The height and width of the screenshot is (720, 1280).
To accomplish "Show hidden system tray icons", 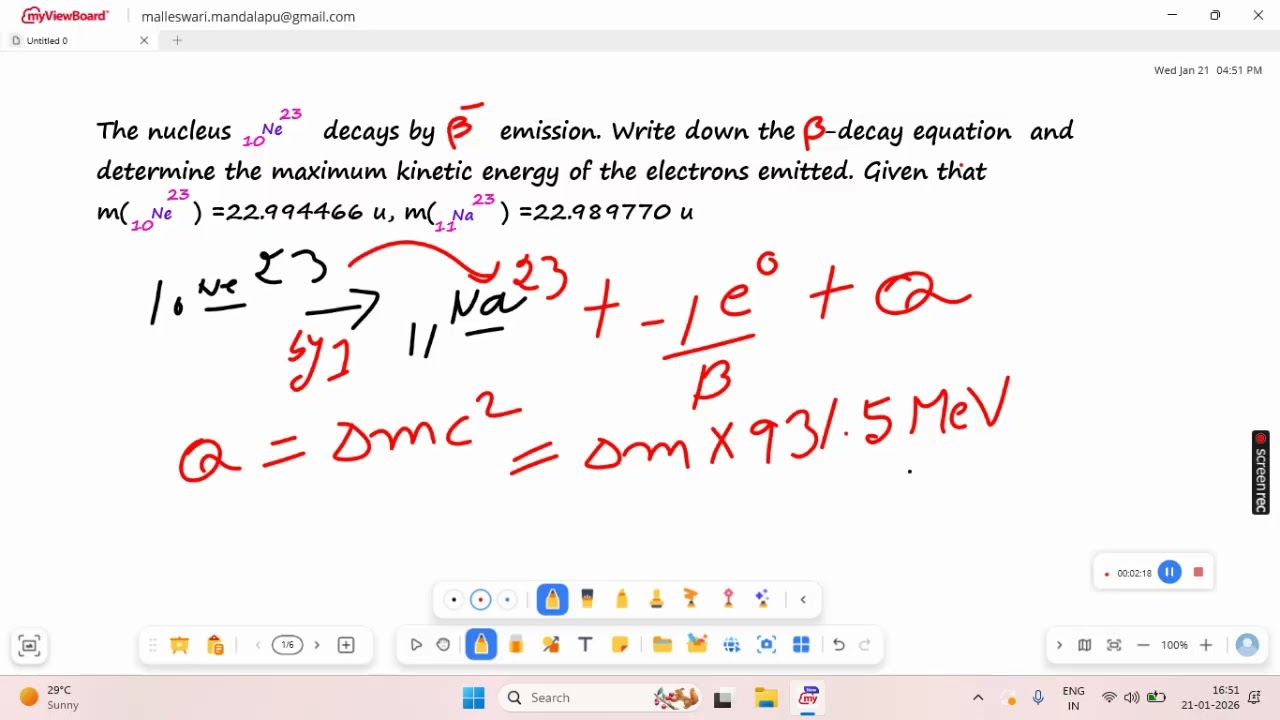I will (x=978, y=698).
